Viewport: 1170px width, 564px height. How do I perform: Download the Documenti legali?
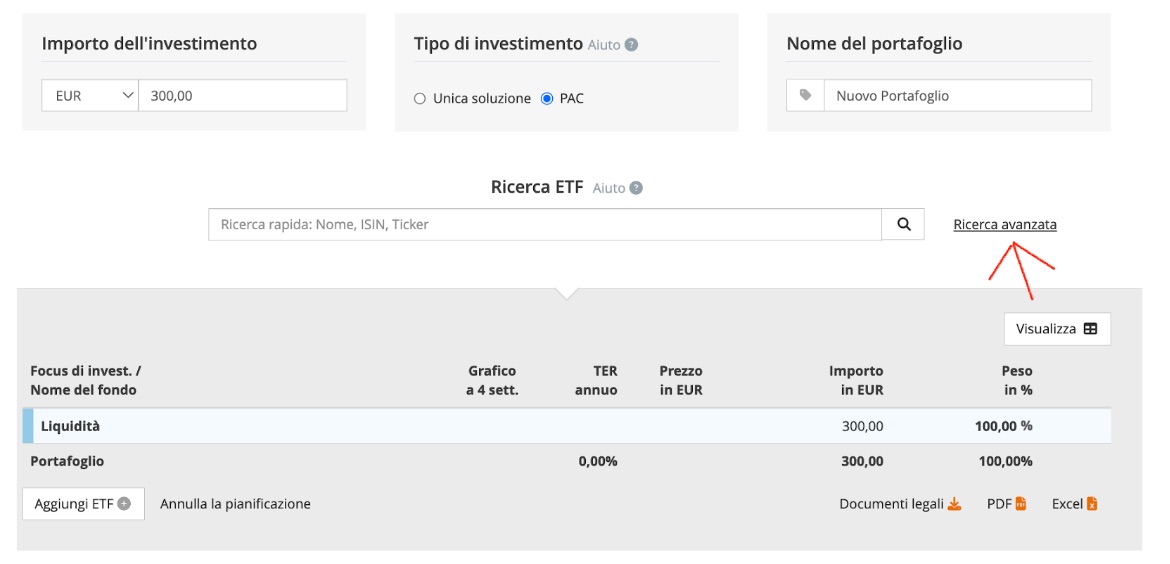900,504
